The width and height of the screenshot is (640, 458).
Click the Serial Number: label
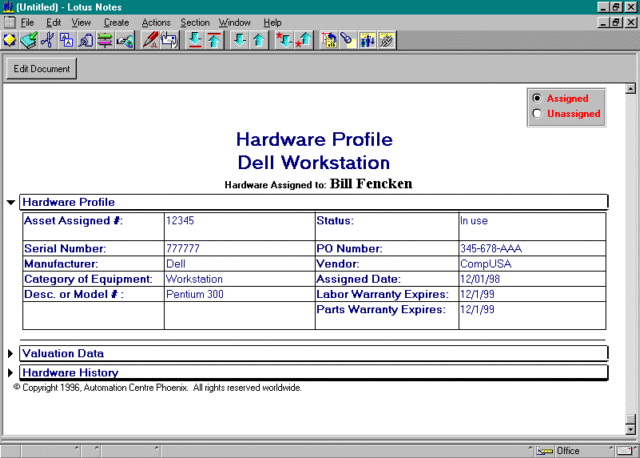[x=65, y=249]
